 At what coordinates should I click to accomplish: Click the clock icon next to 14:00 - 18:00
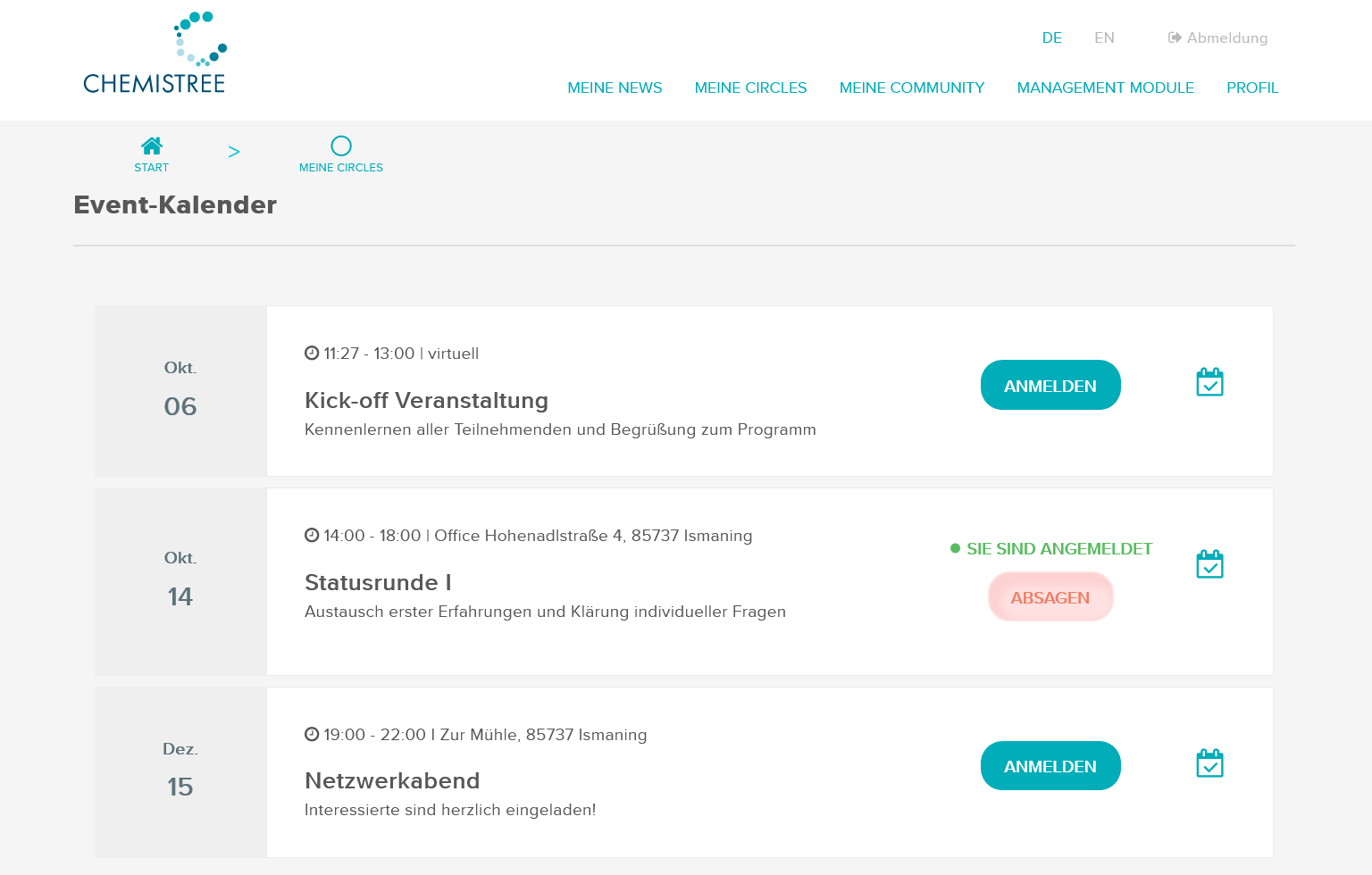tap(310, 535)
